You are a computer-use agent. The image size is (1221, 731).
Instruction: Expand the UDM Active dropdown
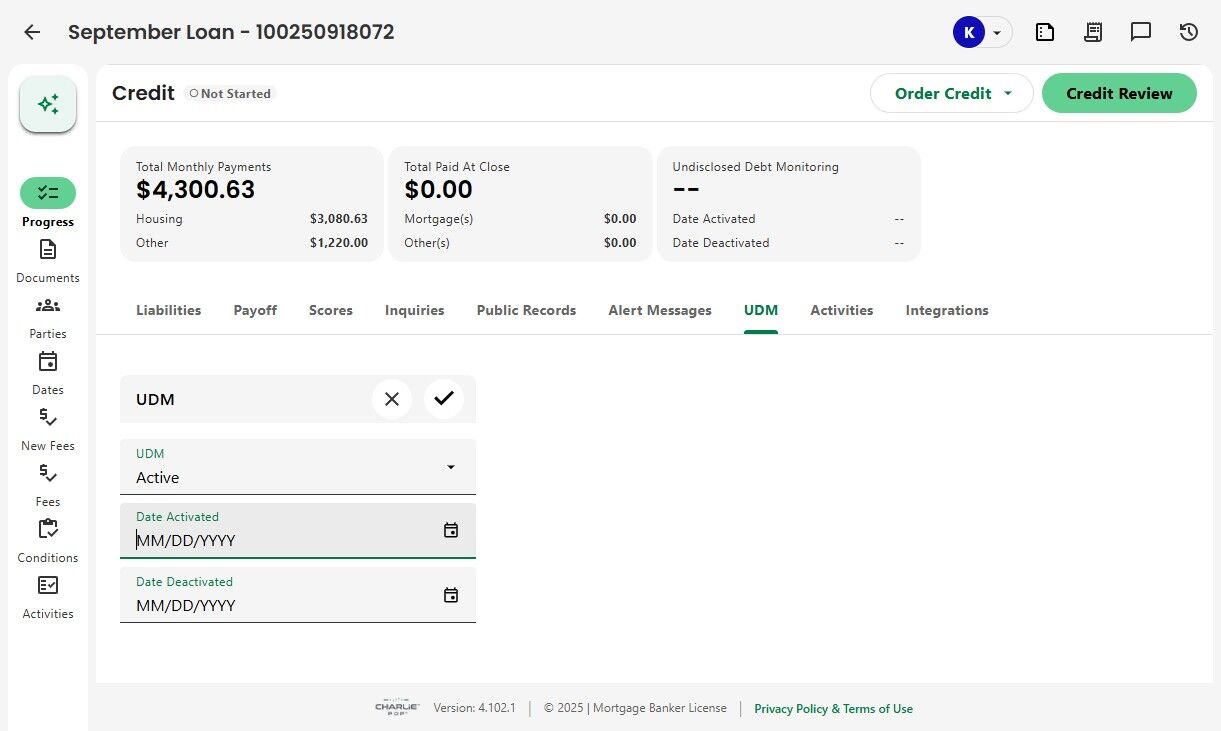[x=450, y=467]
